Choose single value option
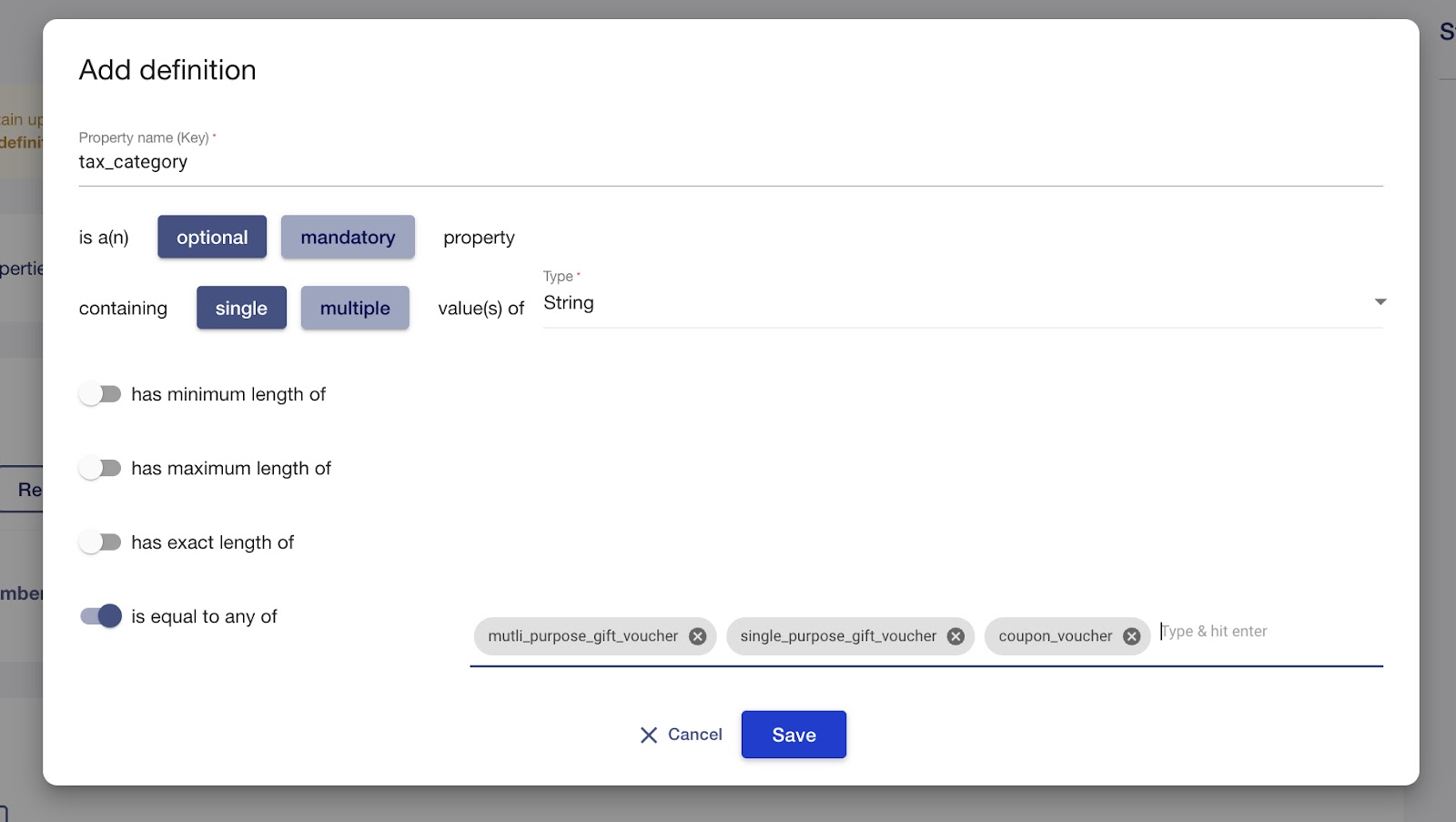This screenshot has width=1456, height=822. 241,308
